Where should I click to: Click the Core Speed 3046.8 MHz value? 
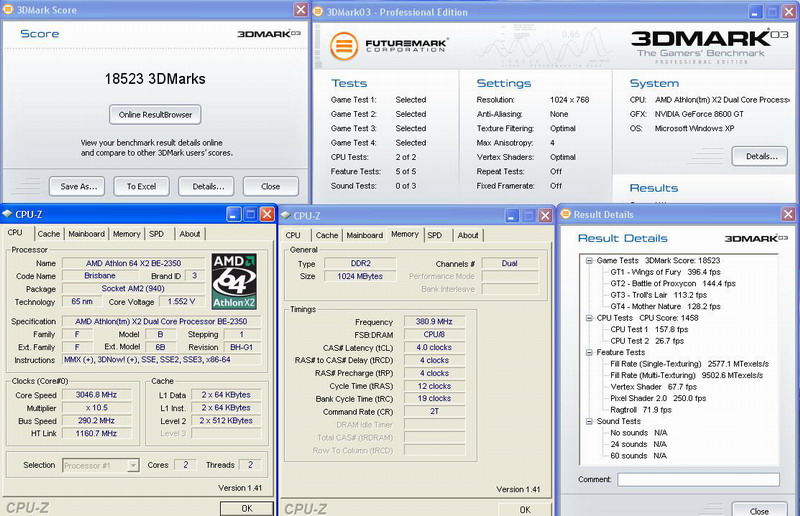[x=96, y=395]
